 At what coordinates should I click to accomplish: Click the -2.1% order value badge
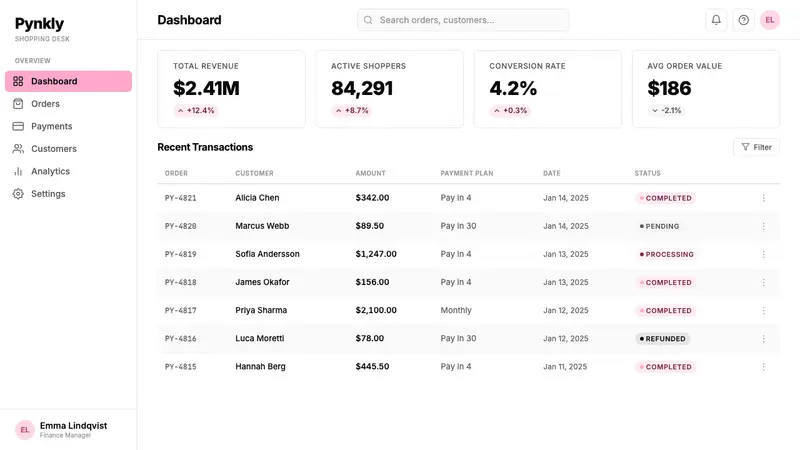coord(666,110)
